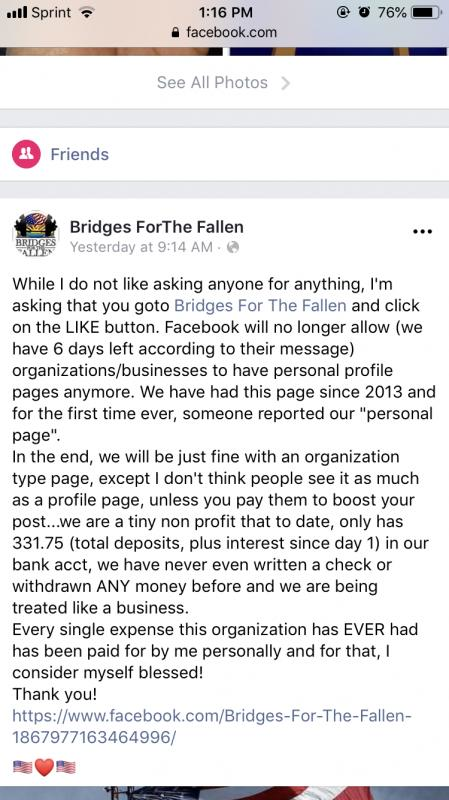Screen dimensions: 449x800
Task: Open the Yesterday at 9:14 AM timestamp
Action: click(x=141, y=247)
